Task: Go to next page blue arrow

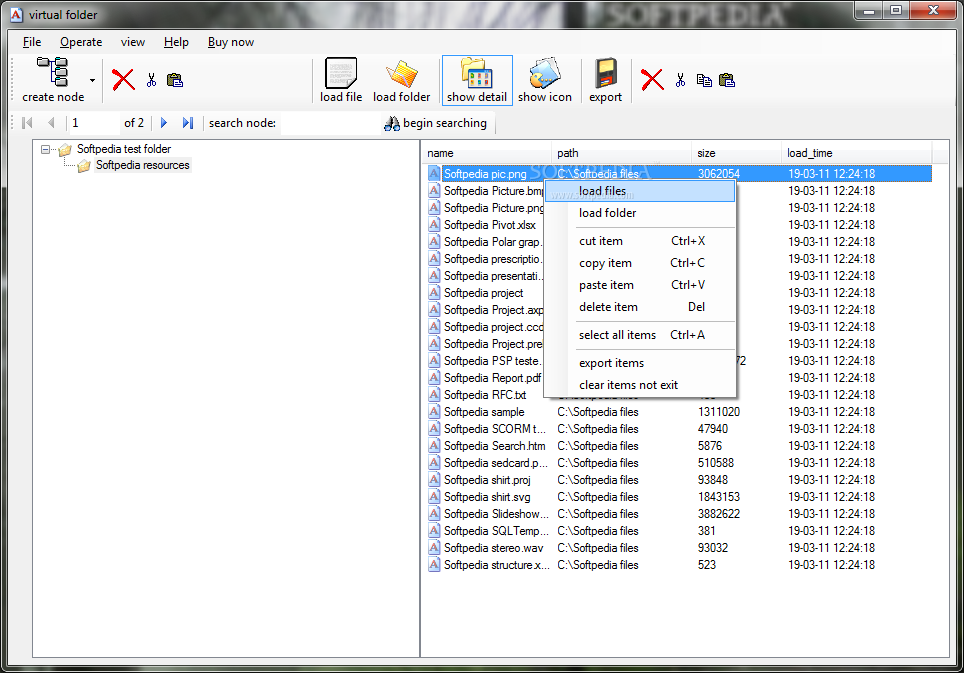Action: coord(164,123)
